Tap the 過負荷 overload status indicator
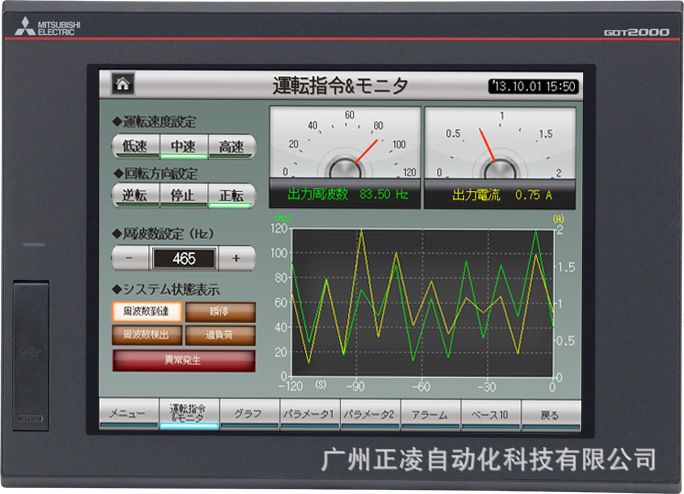The height and width of the screenshot is (494, 684). pos(219,335)
